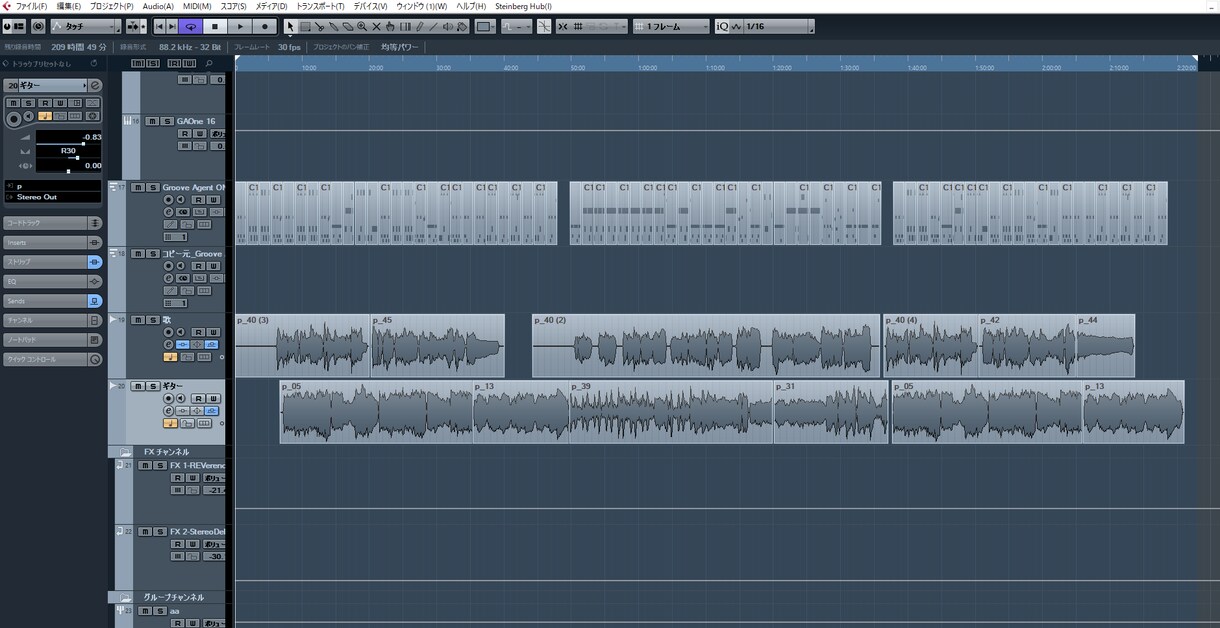
Task: Open the 編集(E) menu
Action: (68, 6)
